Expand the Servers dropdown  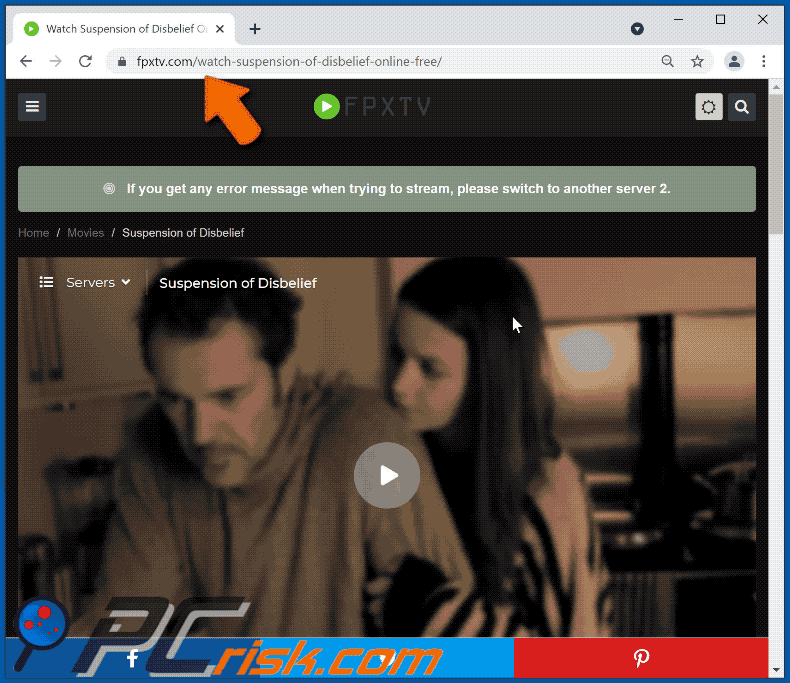click(98, 283)
